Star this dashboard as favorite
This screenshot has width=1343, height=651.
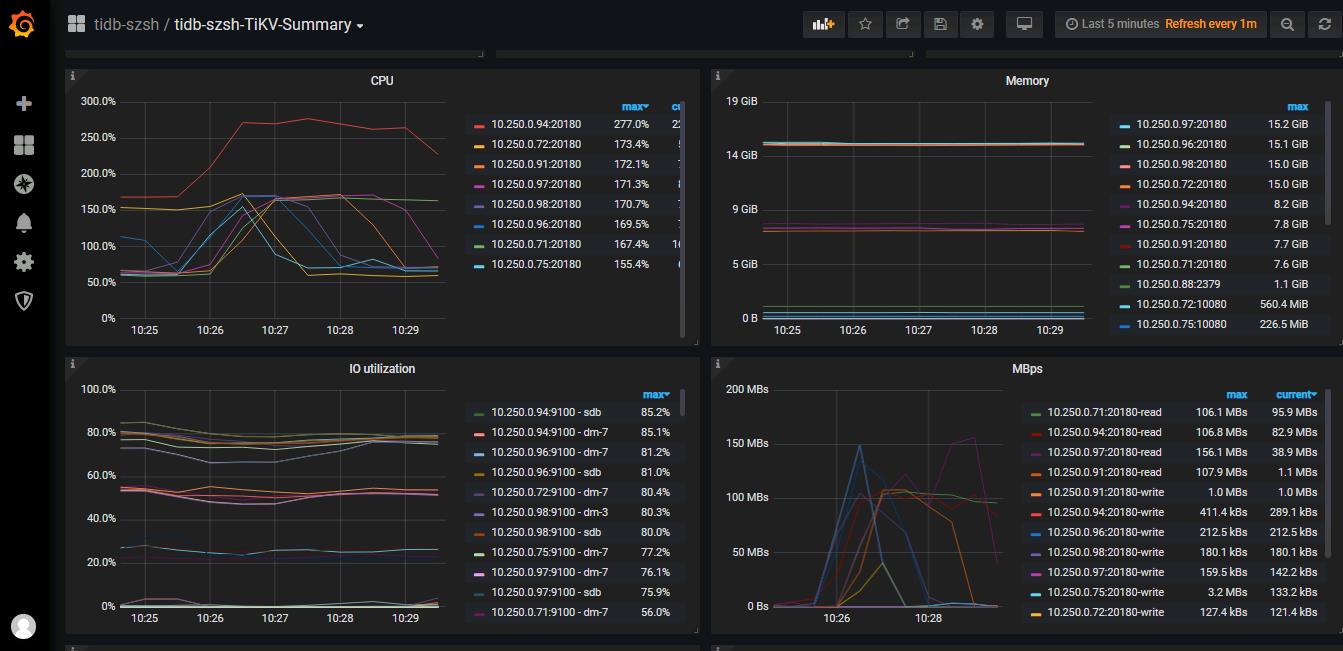tap(865, 24)
